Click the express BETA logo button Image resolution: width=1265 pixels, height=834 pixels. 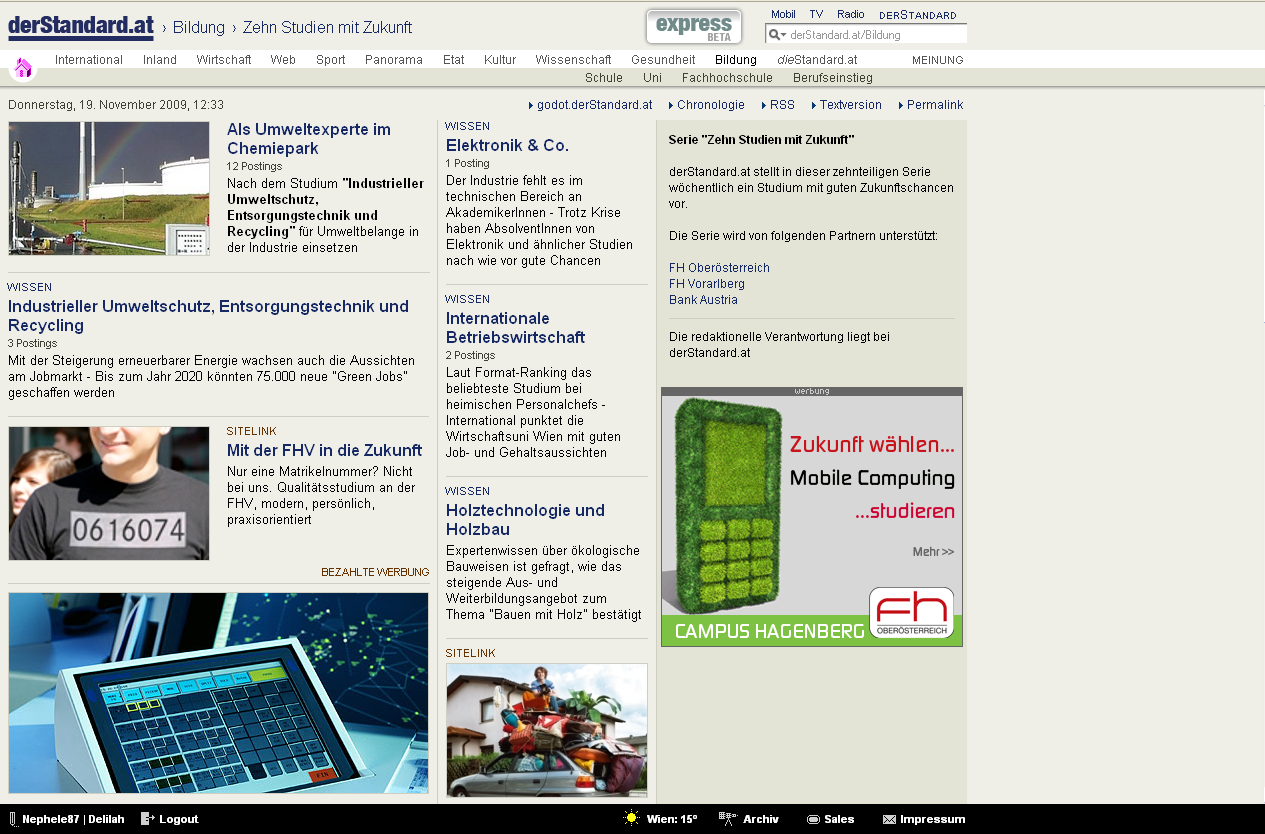point(694,27)
